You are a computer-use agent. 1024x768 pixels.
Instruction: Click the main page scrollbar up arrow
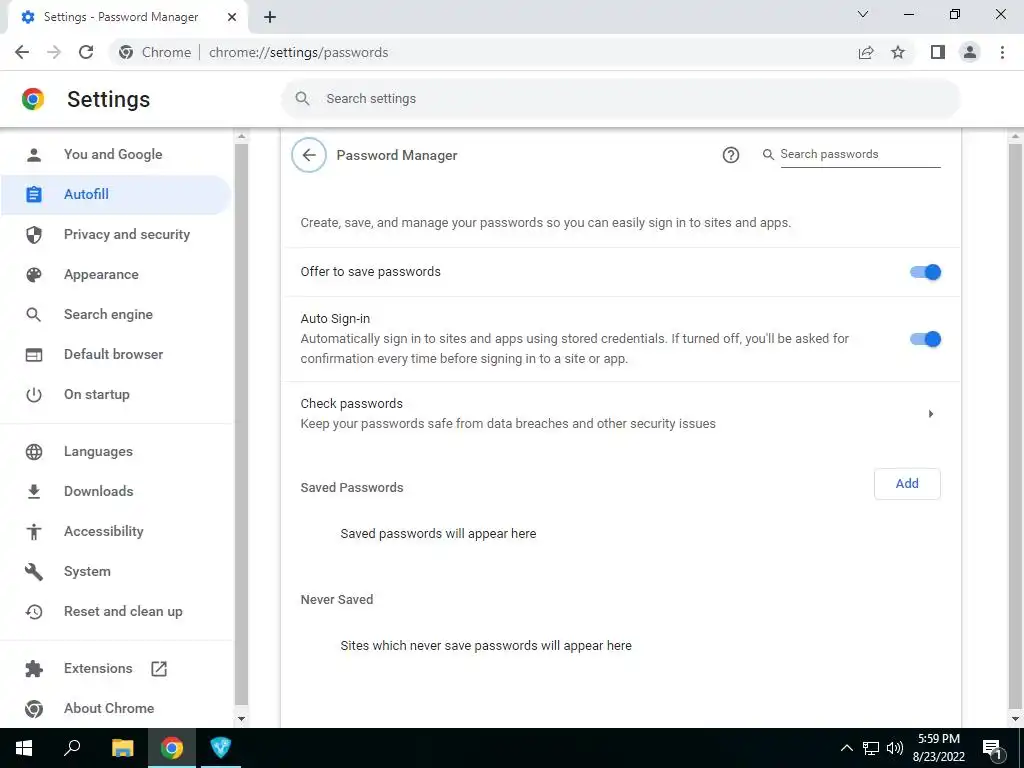[x=1015, y=136]
